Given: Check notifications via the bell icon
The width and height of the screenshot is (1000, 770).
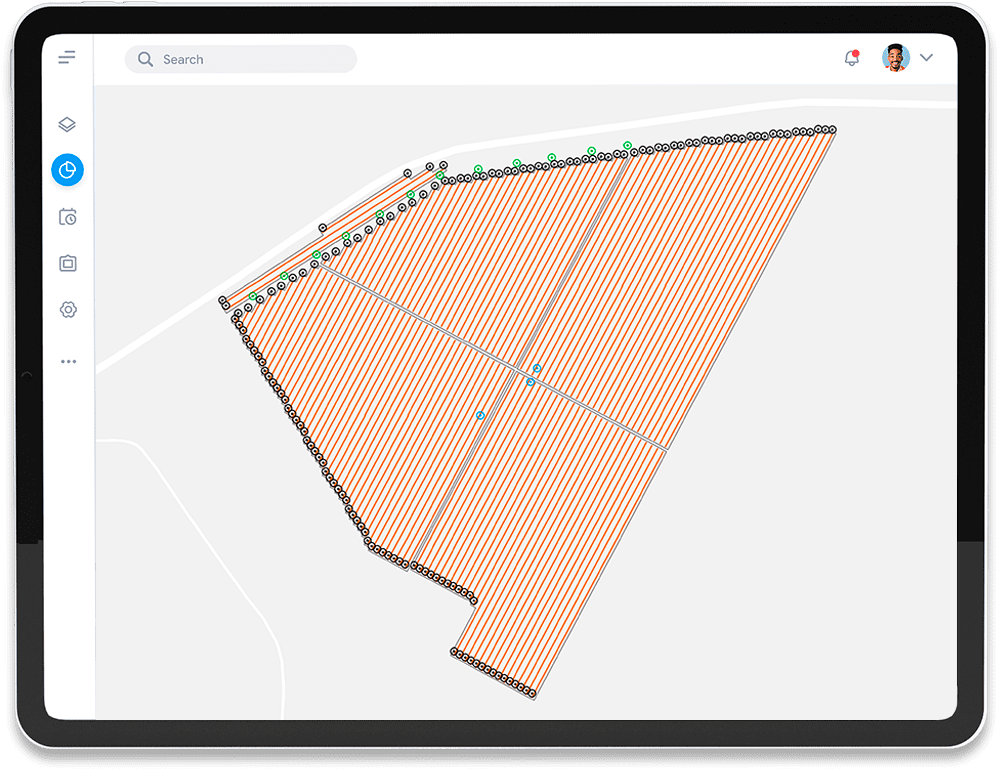Looking at the screenshot, I should 852,58.
